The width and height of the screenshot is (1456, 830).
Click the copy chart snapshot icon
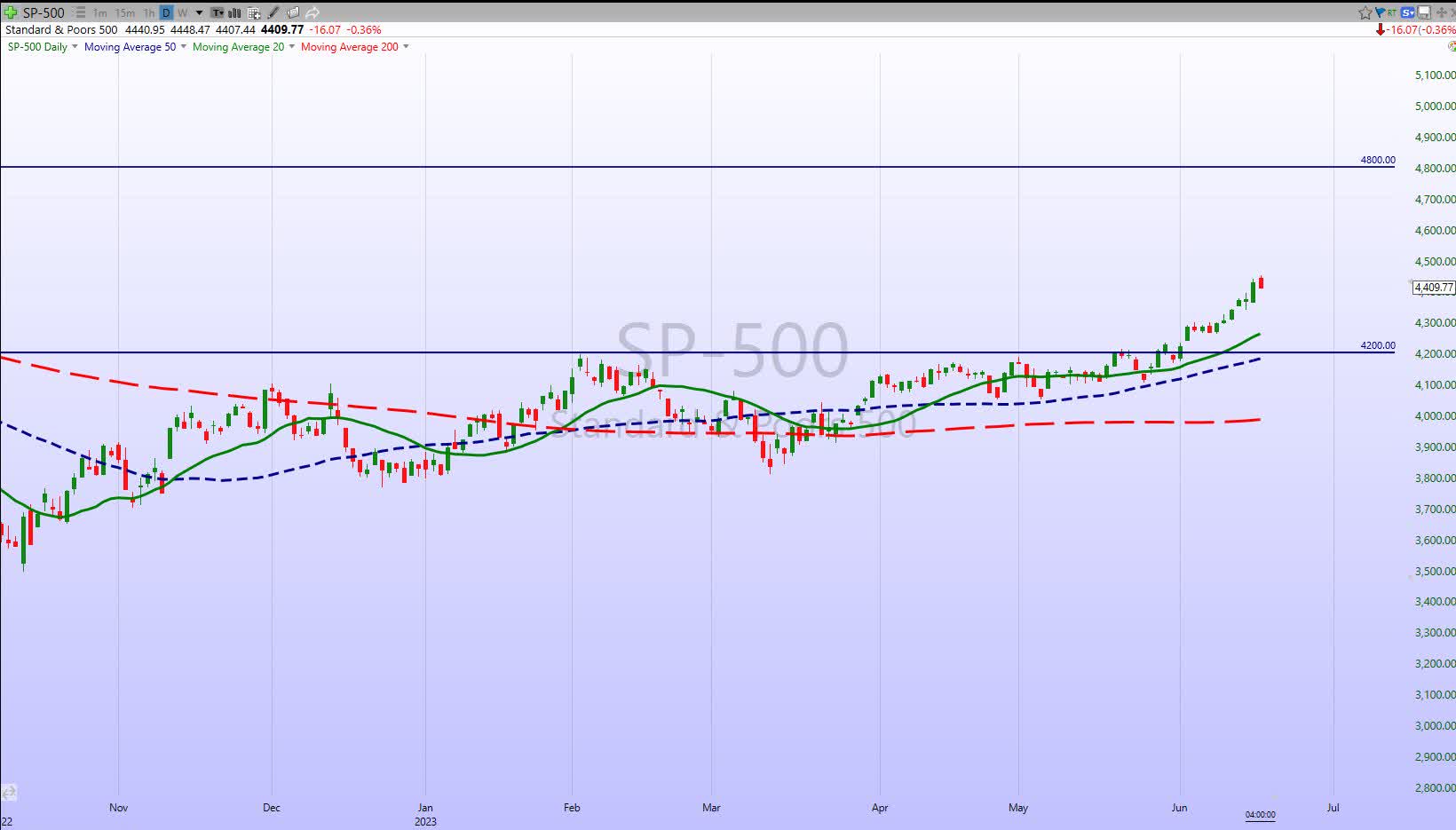pos(293,12)
